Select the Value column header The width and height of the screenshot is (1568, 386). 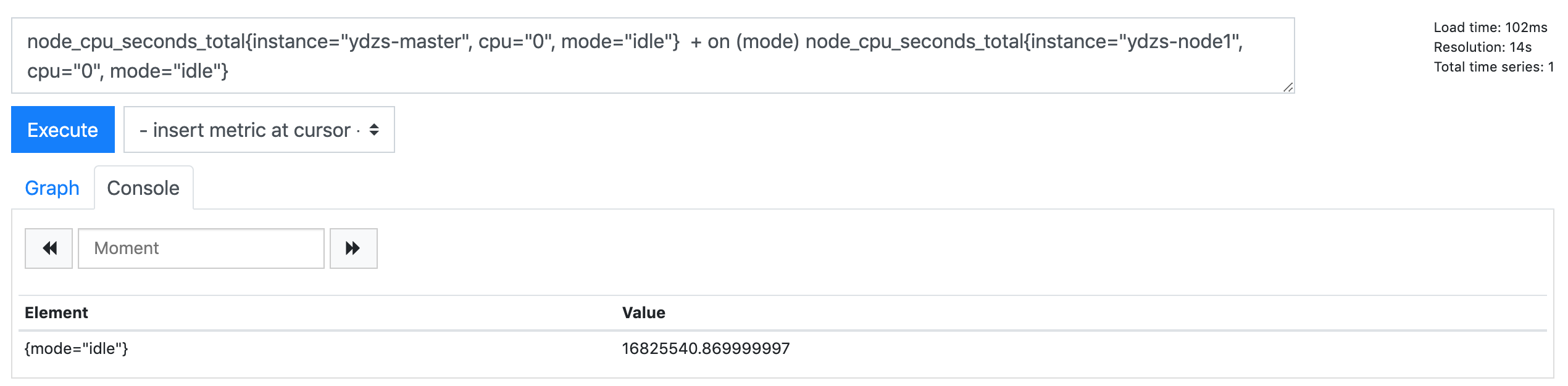pos(644,313)
